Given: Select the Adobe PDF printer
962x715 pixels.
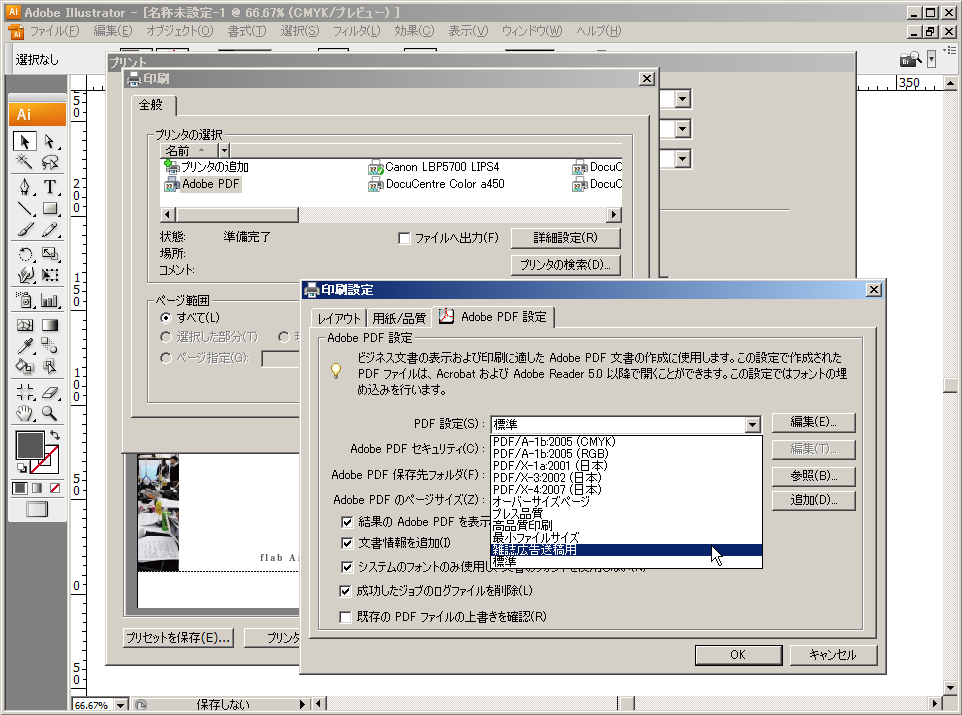Looking at the screenshot, I should (202, 184).
